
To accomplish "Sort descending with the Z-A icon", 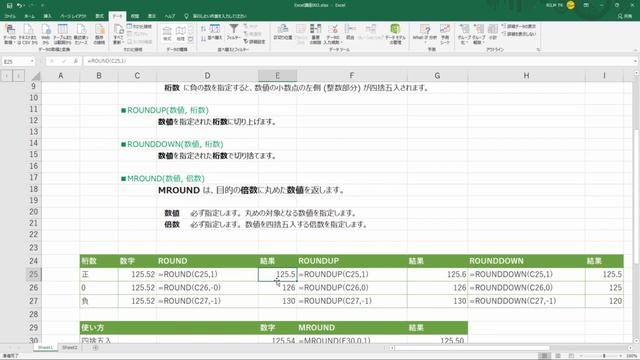I will pyautogui.click(x=203, y=38).
